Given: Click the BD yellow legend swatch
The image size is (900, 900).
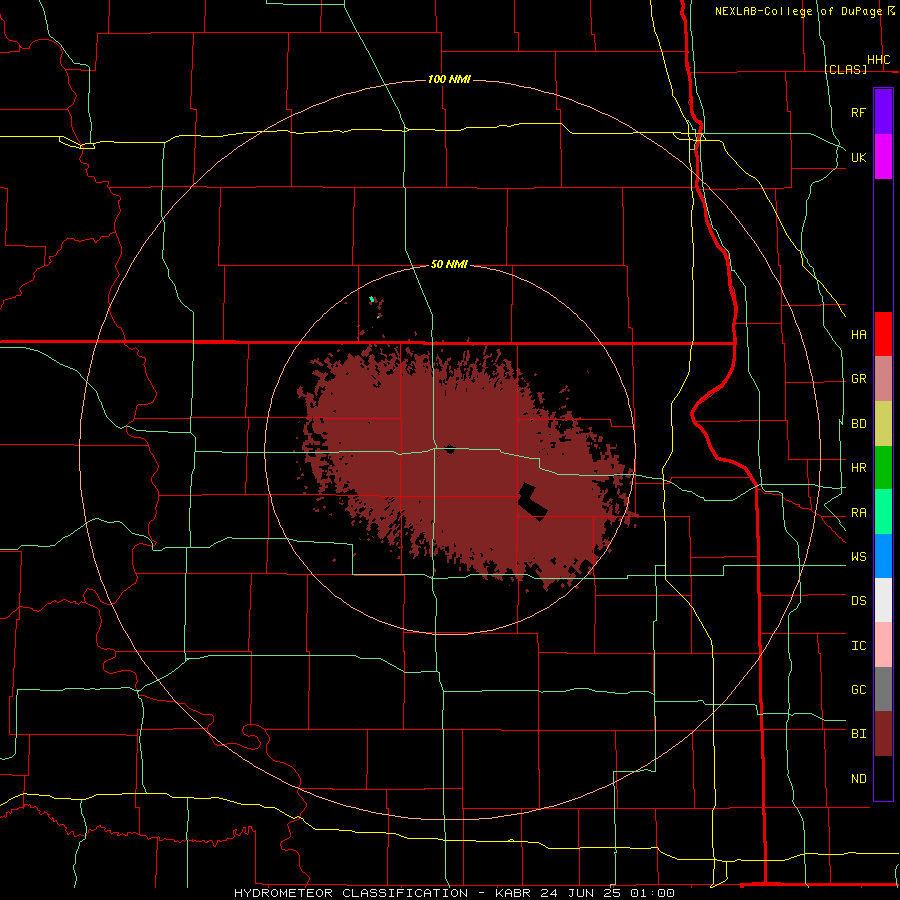Looking at the screenshot, I should click(883, 424).
